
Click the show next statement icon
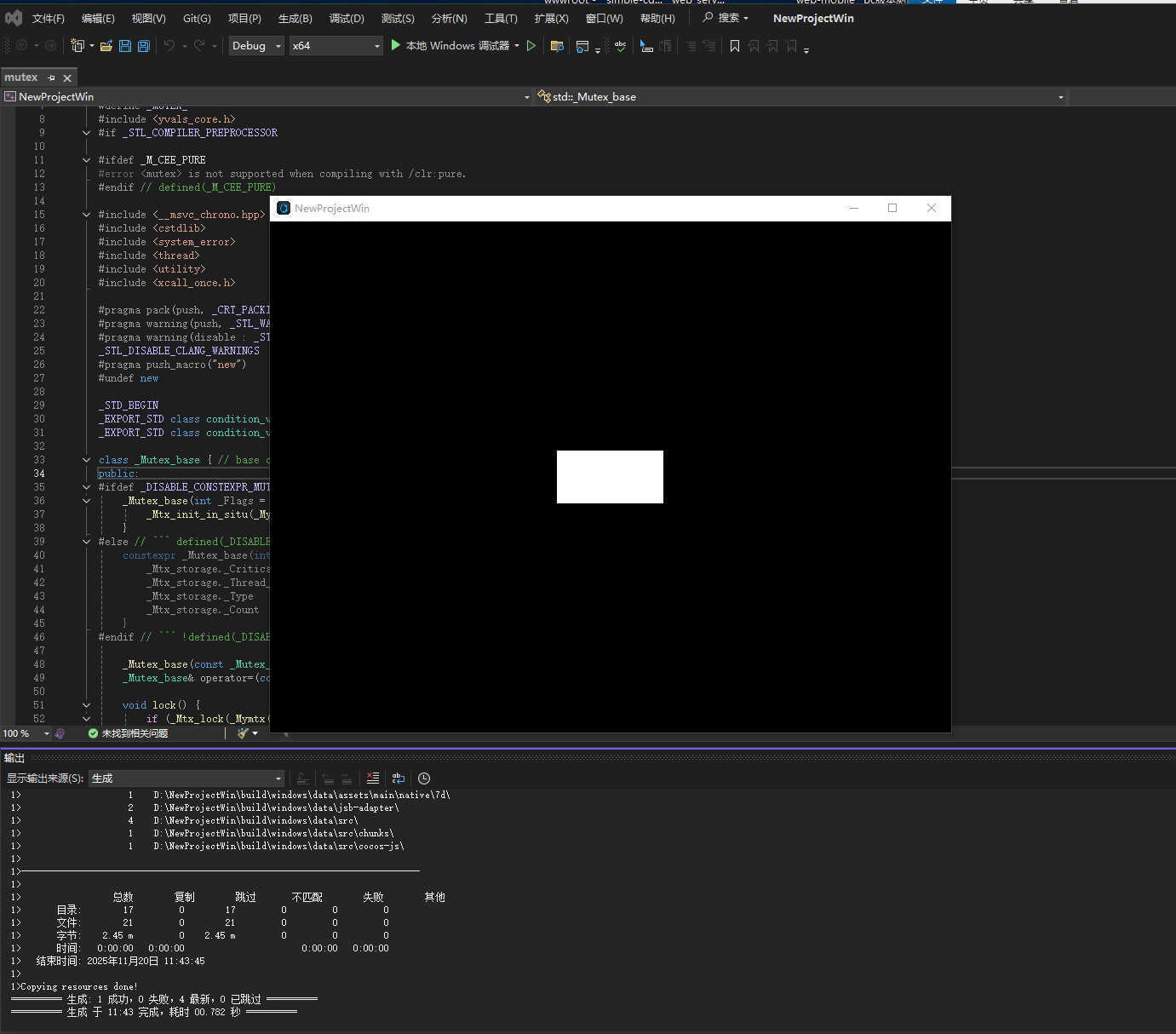[x=647, y=46]
